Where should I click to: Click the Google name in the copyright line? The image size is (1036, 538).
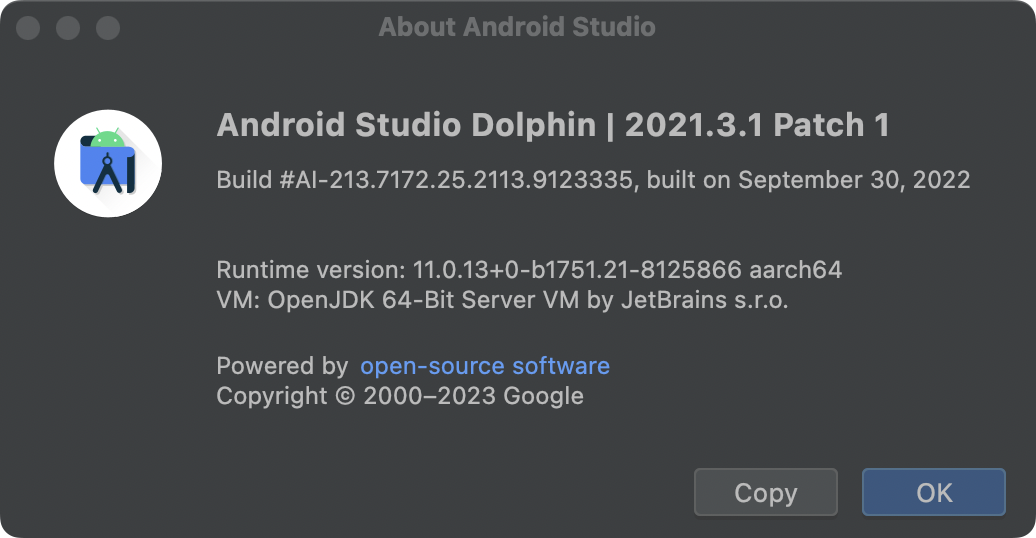coord(543,396)
